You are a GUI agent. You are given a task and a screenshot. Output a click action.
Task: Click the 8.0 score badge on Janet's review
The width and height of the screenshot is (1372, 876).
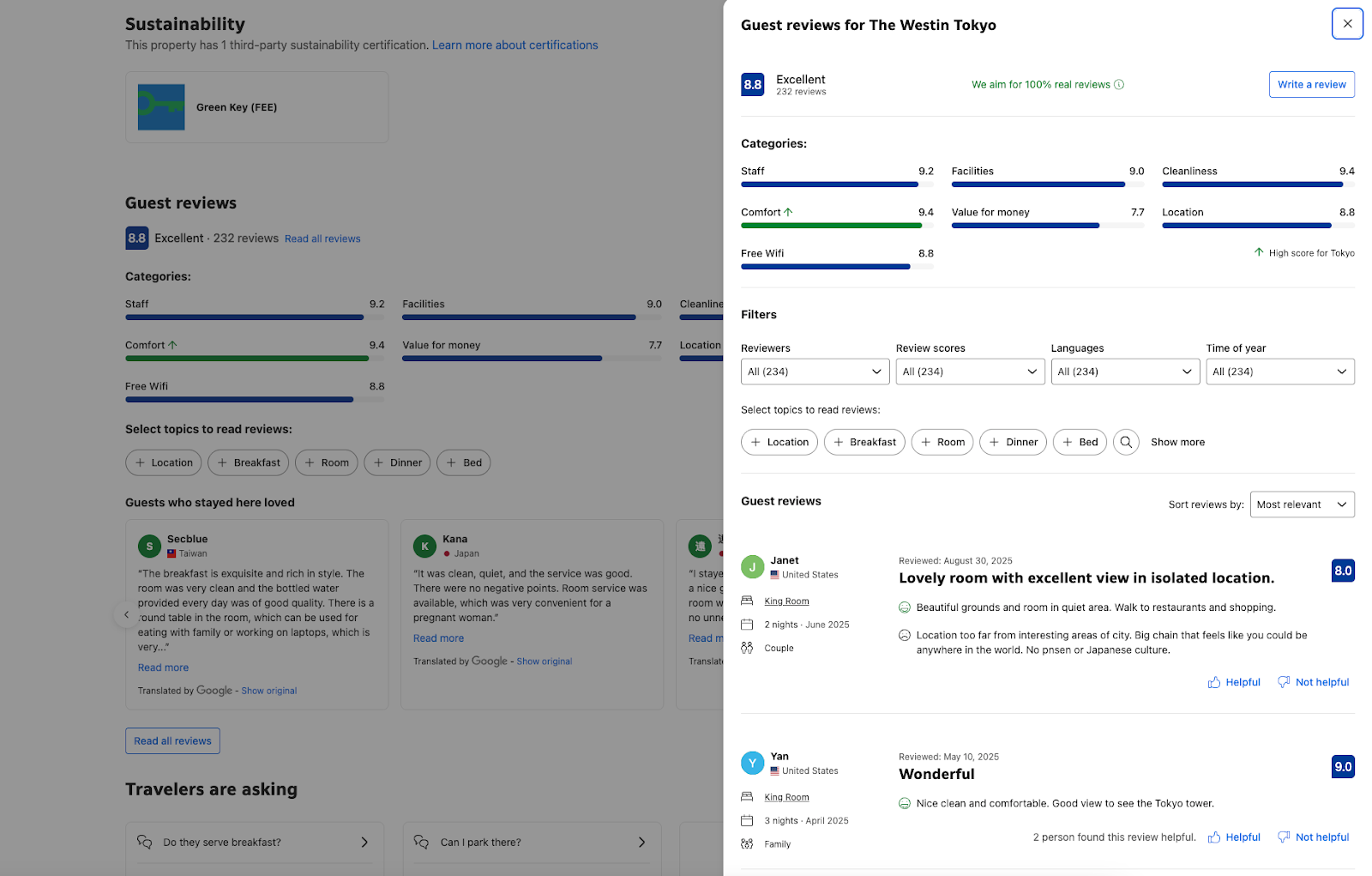click(1343, 571)
